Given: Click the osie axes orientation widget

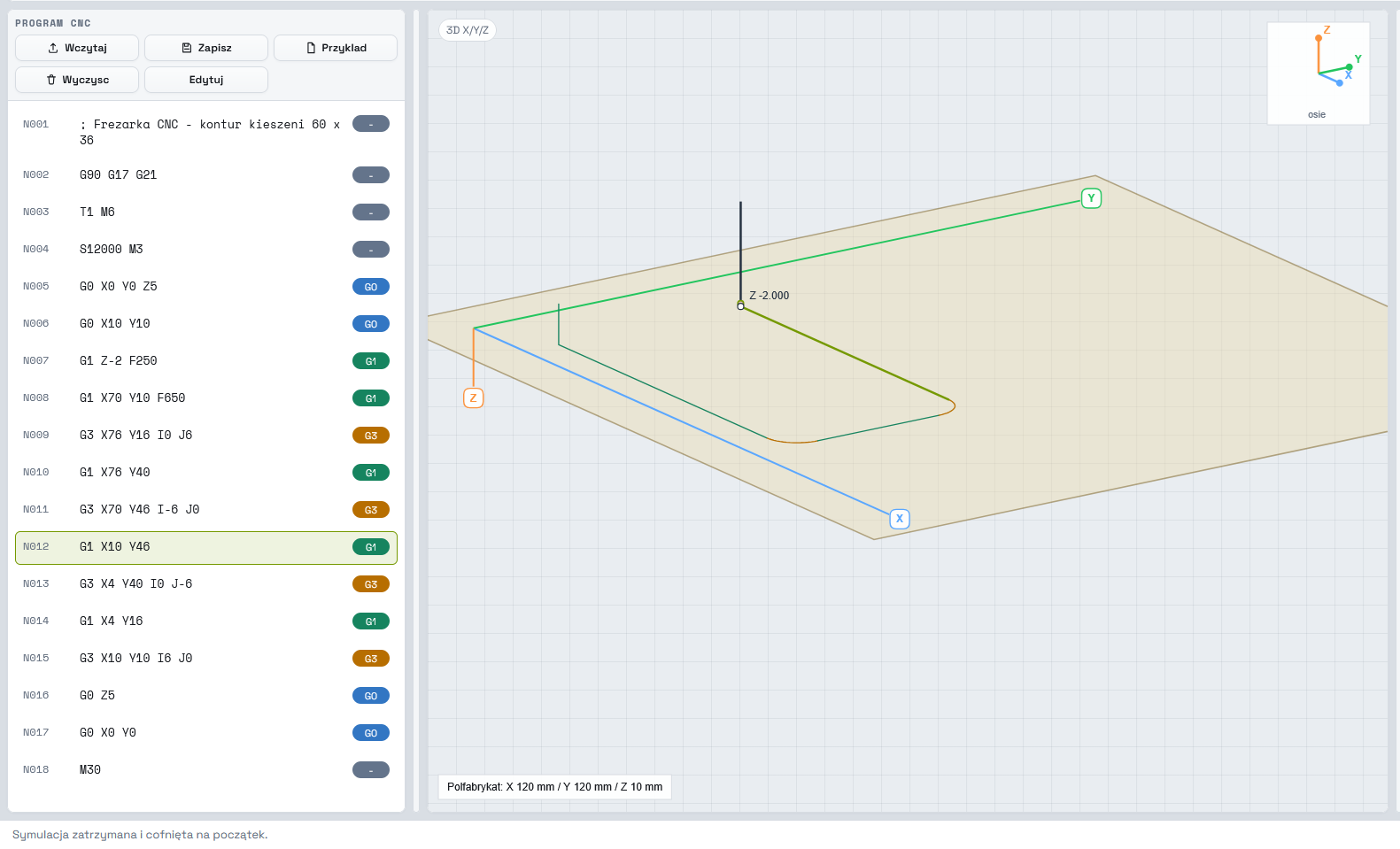Looking at the screenshot, I should pyautogui.click(x=1319, y=73).
